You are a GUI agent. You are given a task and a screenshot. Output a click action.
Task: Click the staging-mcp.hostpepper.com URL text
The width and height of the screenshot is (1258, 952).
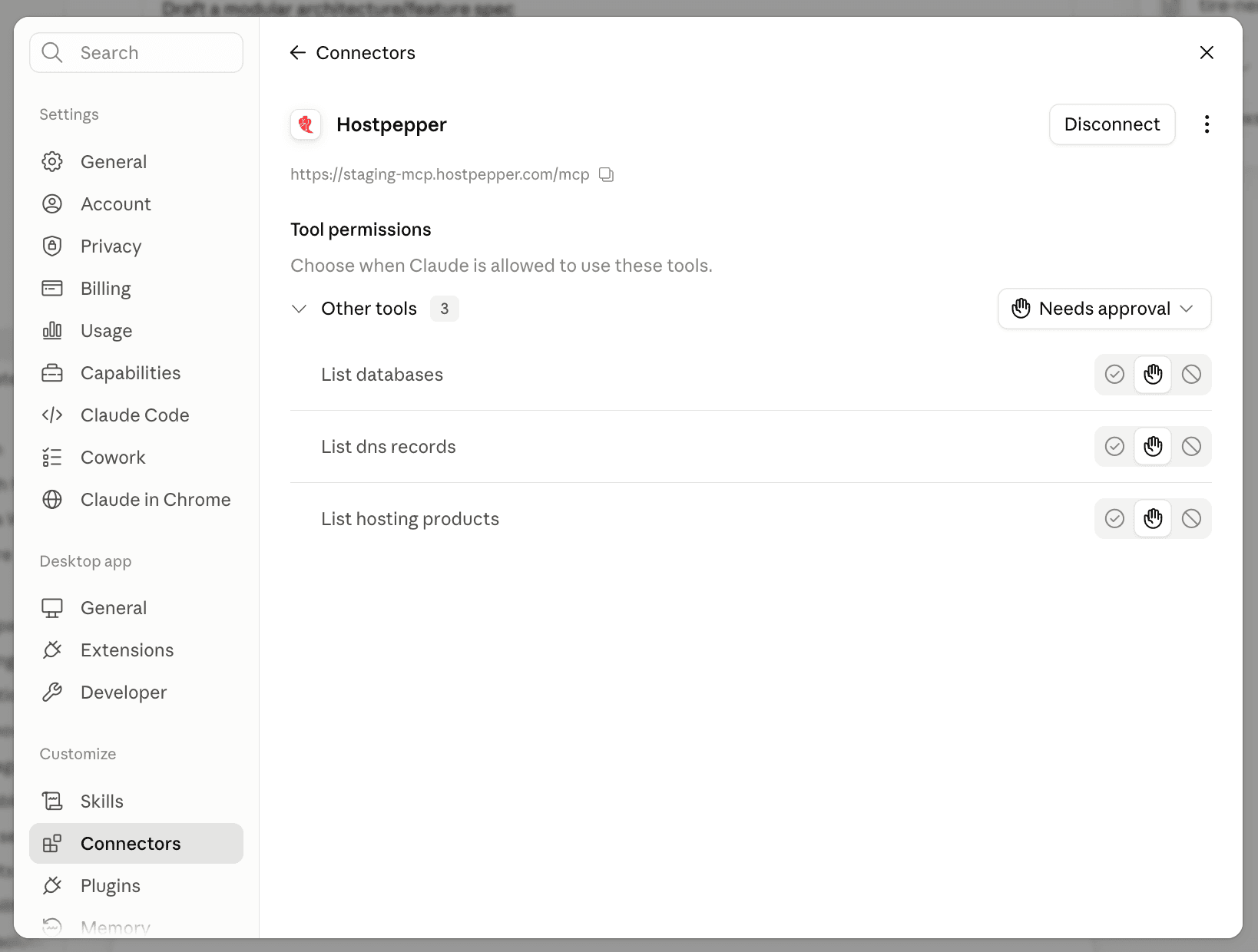tap(439, 174)
